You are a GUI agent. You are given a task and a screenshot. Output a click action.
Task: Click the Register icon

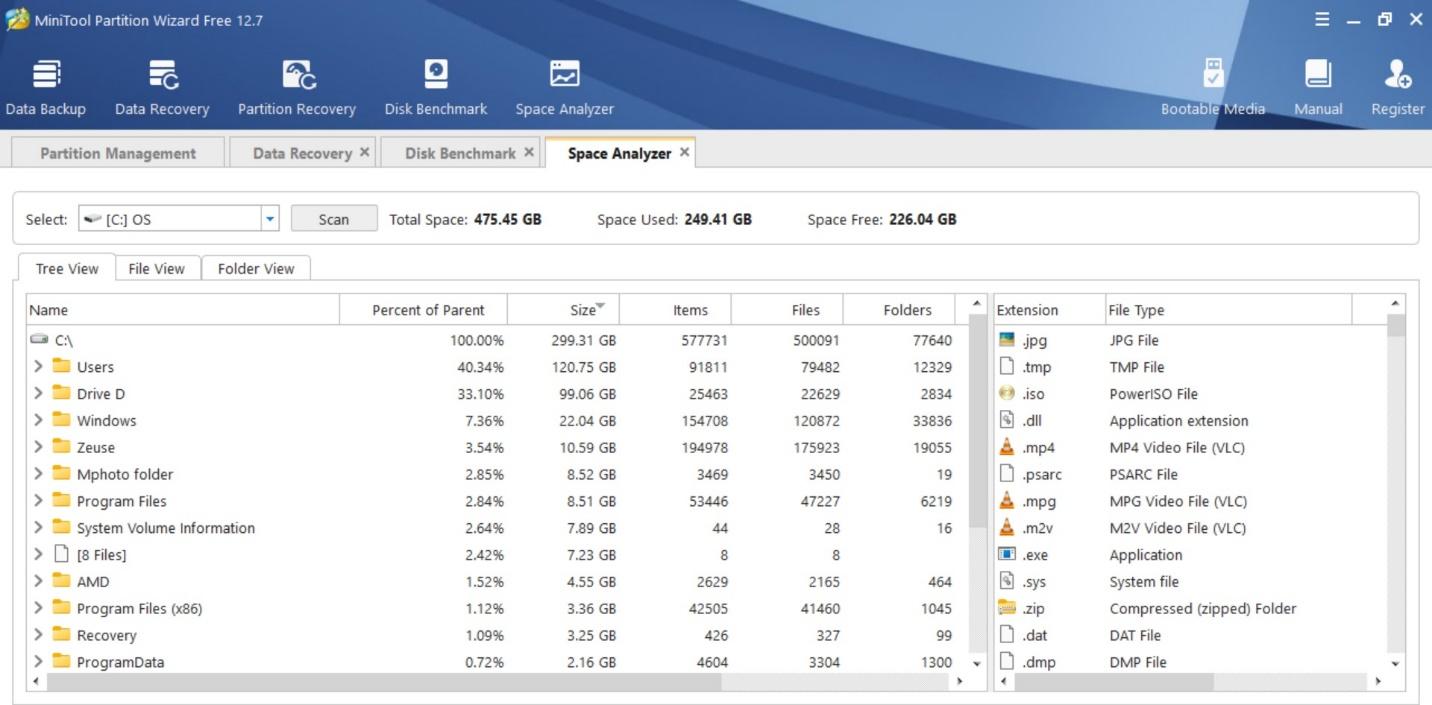[1397, 74]
